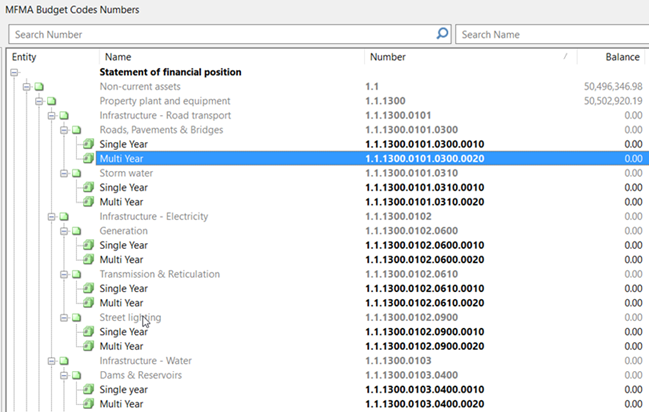Image resolution: width=649 pixels, height=412 pixels.
Task: Click the folder icon beside Property plant and equipment
Action: (51, 102)
